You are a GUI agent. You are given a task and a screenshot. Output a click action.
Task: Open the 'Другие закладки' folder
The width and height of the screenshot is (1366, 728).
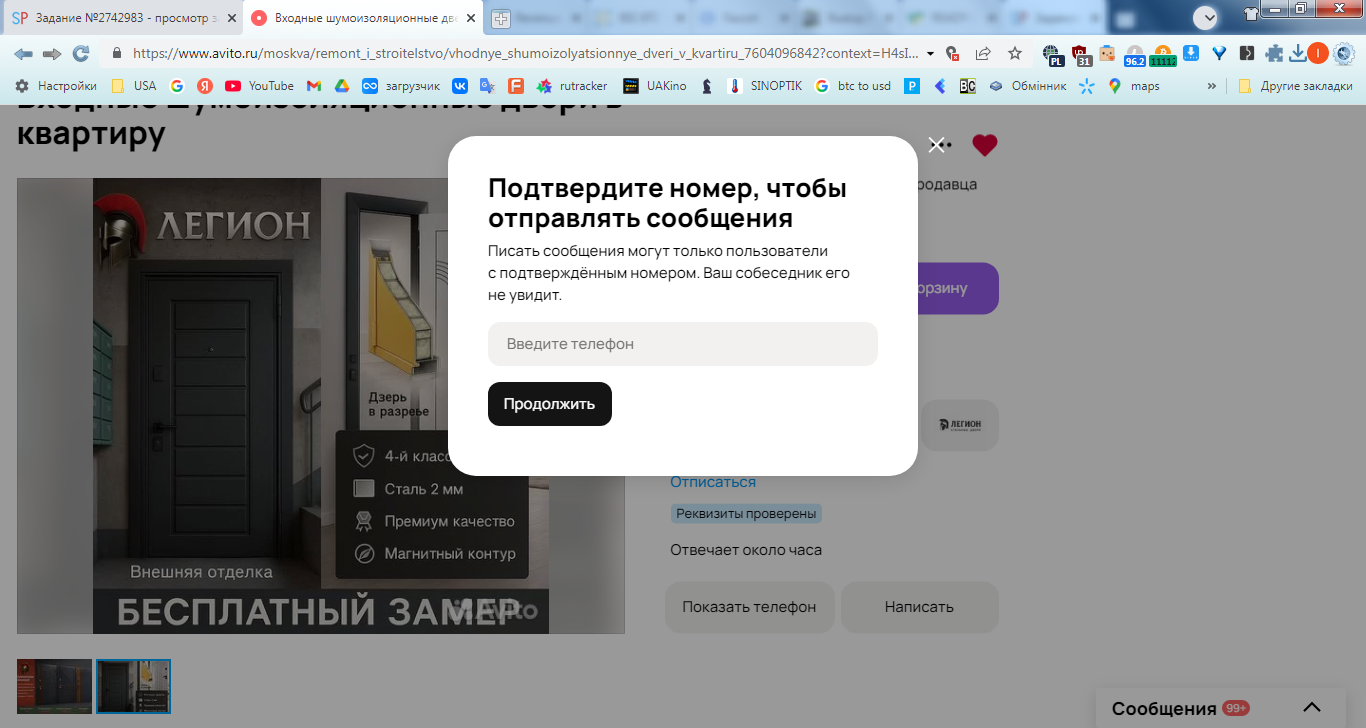[1295, 86]
